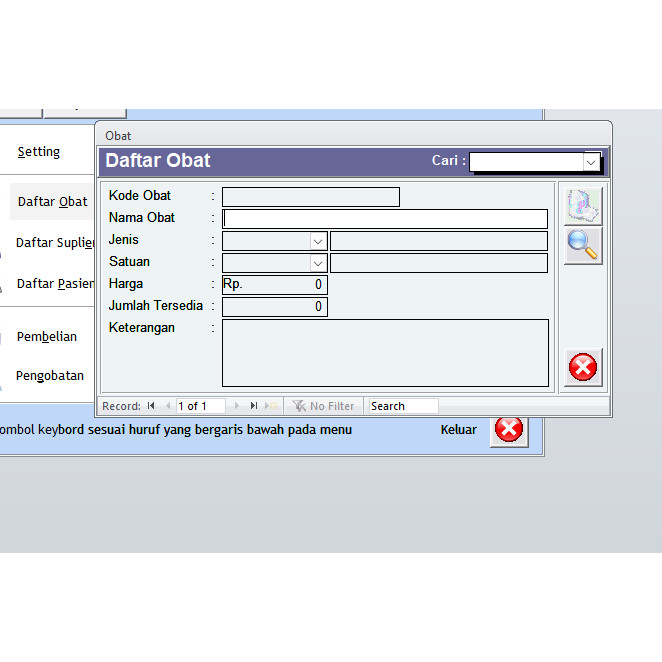This screenshot has width=662, height=662.
Task: Open Daftar Pasien menu item
Action: pyautogui.click(x=55, y=284)
